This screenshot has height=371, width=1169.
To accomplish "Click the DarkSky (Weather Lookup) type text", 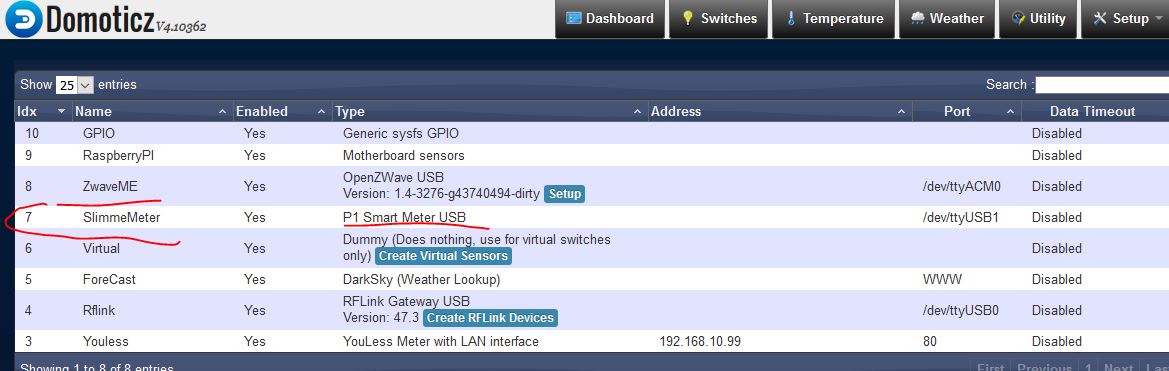I will [x=421, y=279].
